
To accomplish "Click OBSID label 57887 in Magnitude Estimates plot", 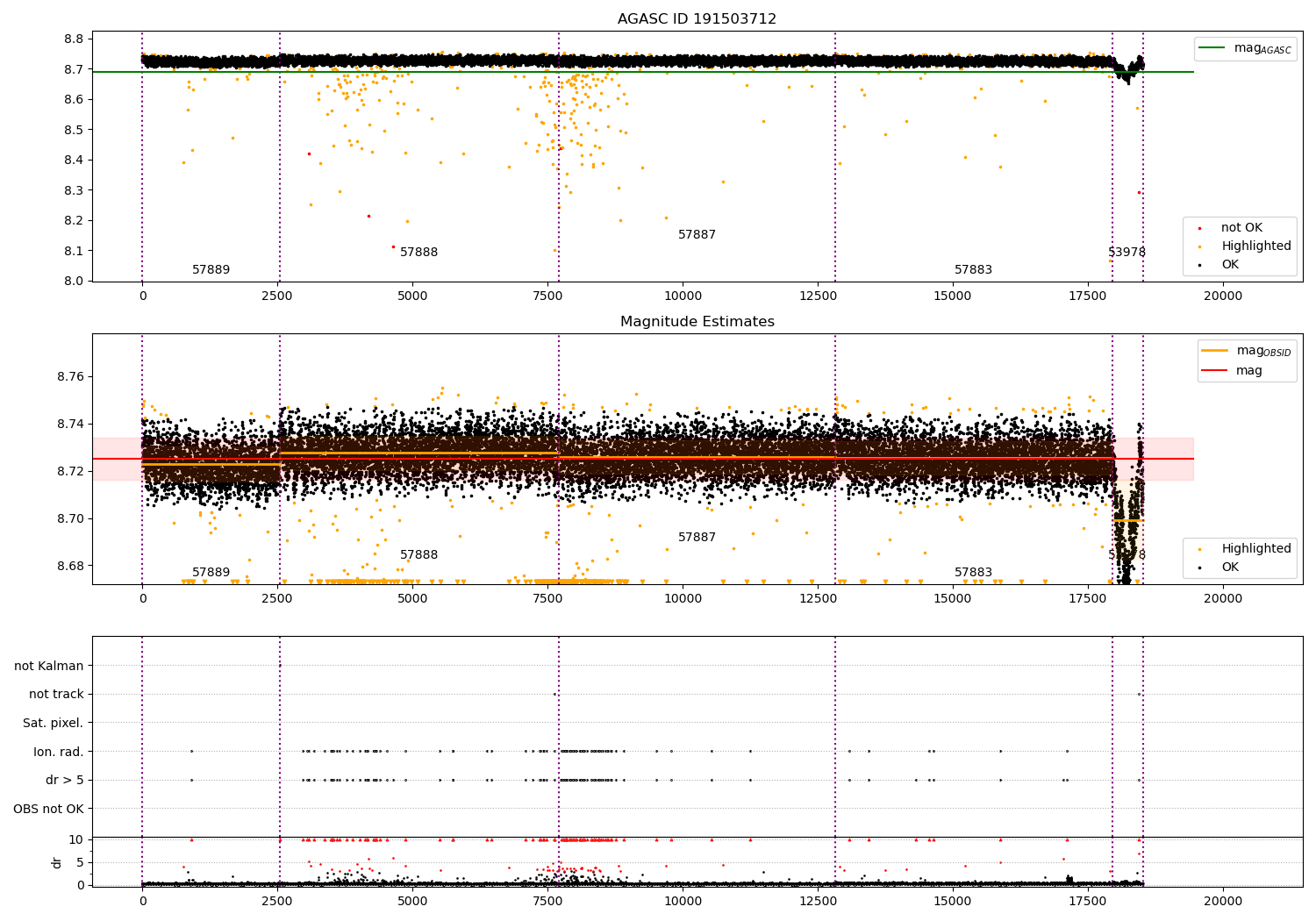I will 697,538.
